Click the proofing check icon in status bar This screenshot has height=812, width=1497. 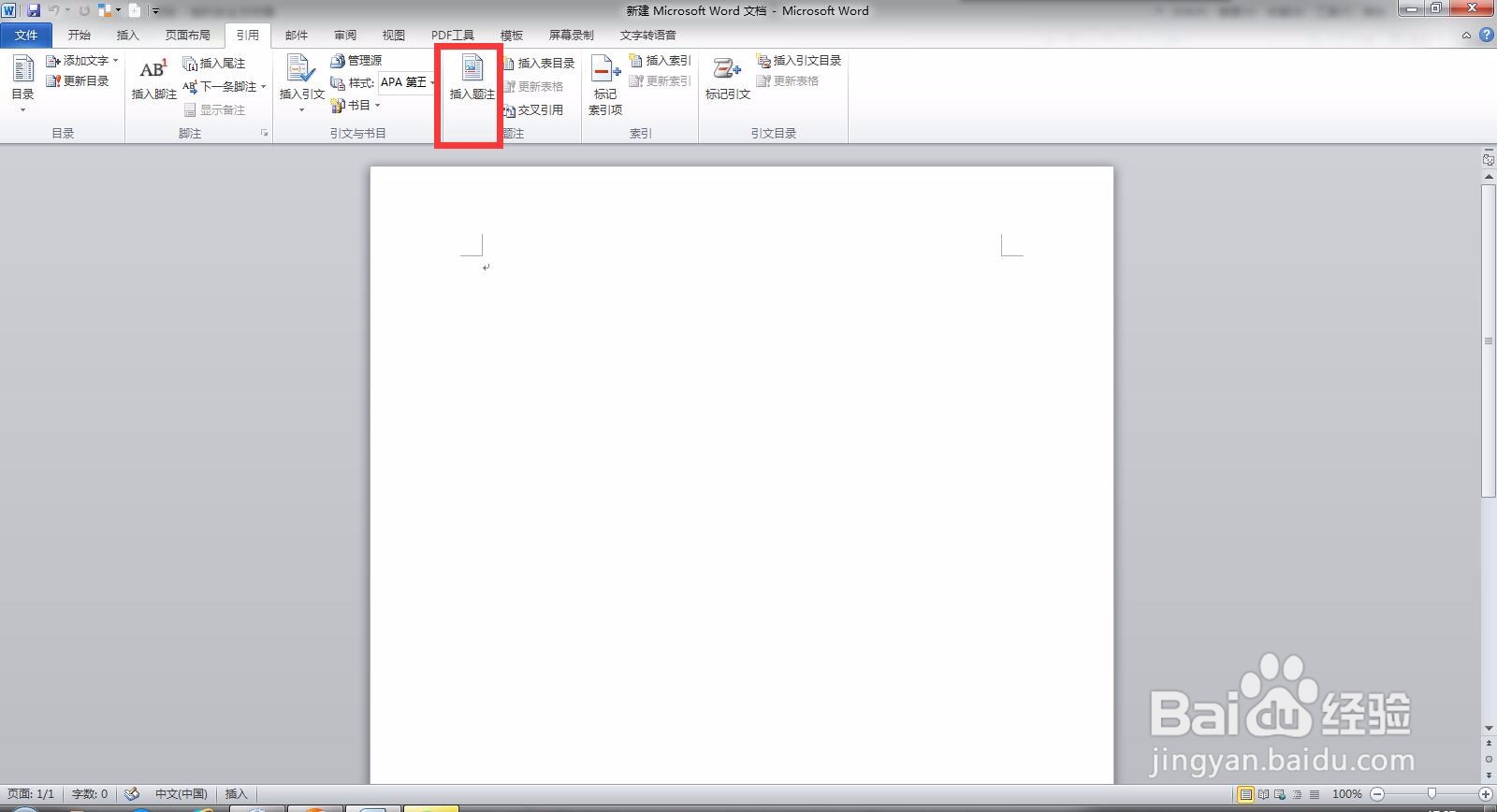(132, 794)
